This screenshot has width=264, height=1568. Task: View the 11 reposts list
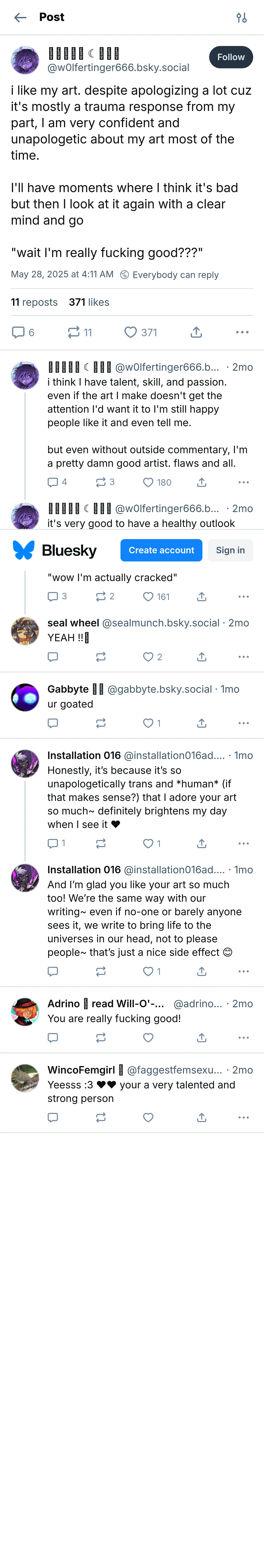(34, 303)
